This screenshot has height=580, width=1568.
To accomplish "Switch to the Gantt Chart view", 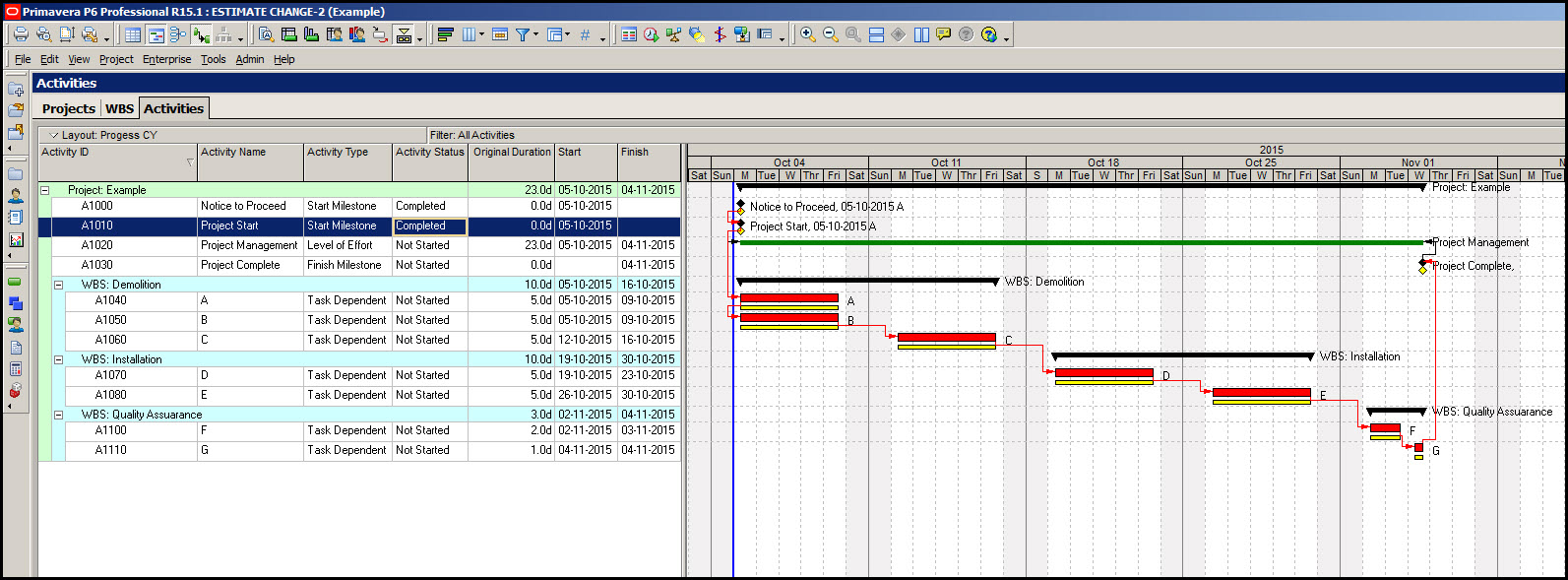I will [x=156, y=34].
